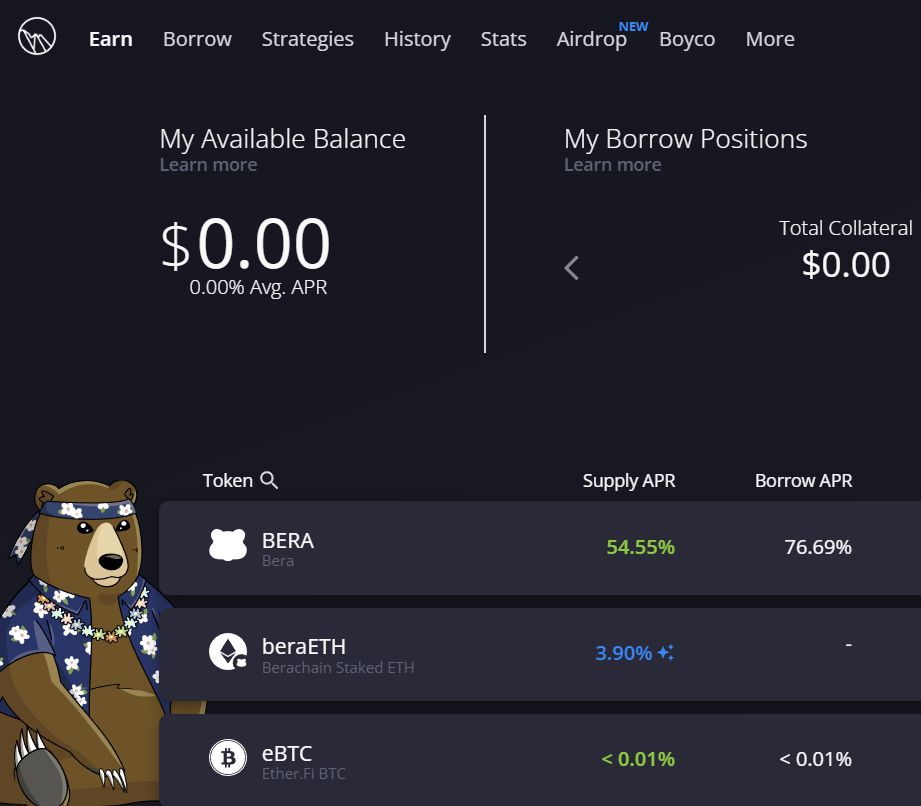This screenshot has width=921, height=806.
Task: Click the app logo in the header
Action: click(37, 39)
